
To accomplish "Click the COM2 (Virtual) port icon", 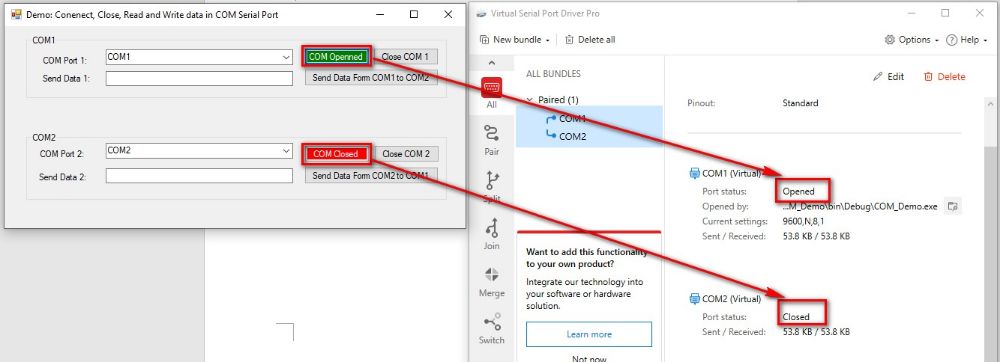I will (x=695, y=298).
